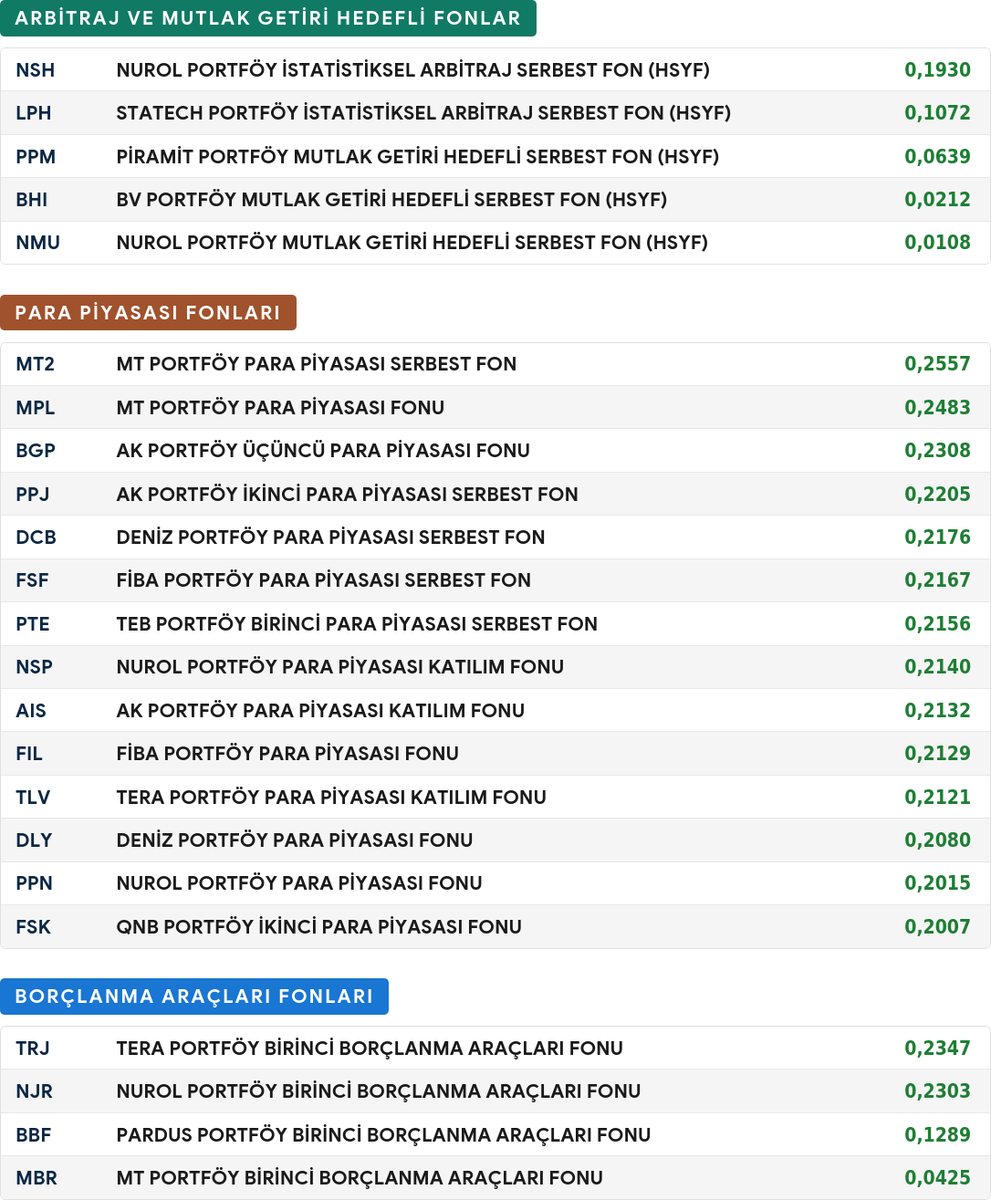Open TEB Portföy Birinci Para Piyasası Serbest Fon
The width and height of the screenshot is (991, 1200).
[x=357, y=624]
